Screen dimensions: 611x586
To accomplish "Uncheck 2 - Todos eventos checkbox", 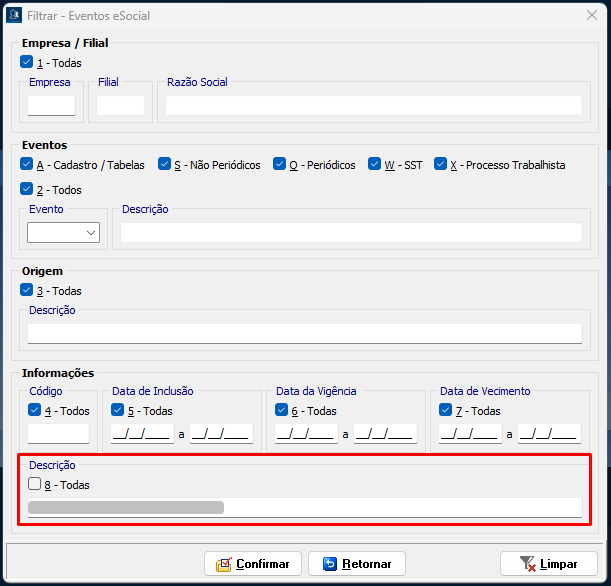I will [27, 189].
